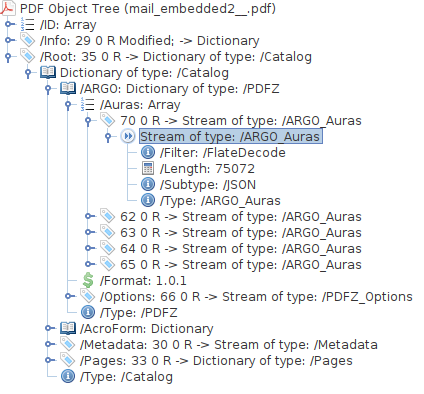Click the PDF file icon at tree root
The image size is (424, 394).
(x=8, y=8)
